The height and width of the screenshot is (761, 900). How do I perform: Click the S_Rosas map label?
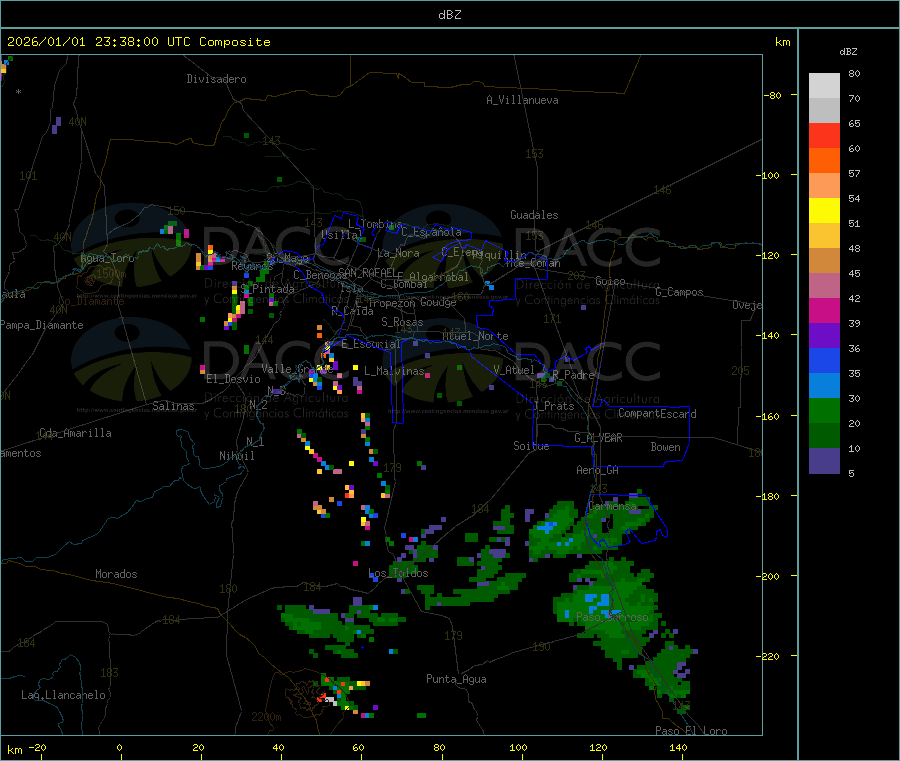[x=402, y=322]
